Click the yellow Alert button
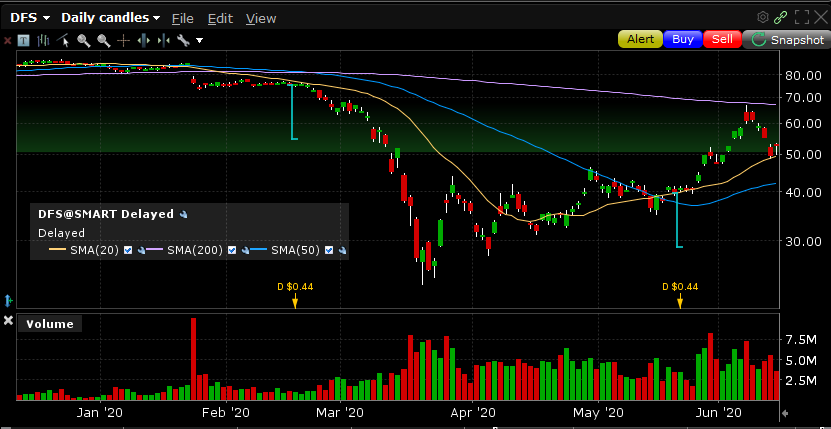The width and height of the screenshot is (831, 429). pos(640,39)
